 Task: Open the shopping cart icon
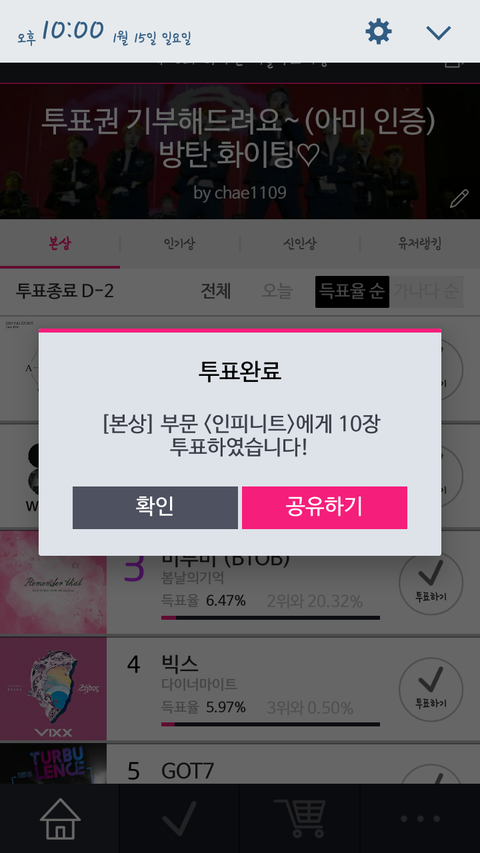tap(300, 818)
